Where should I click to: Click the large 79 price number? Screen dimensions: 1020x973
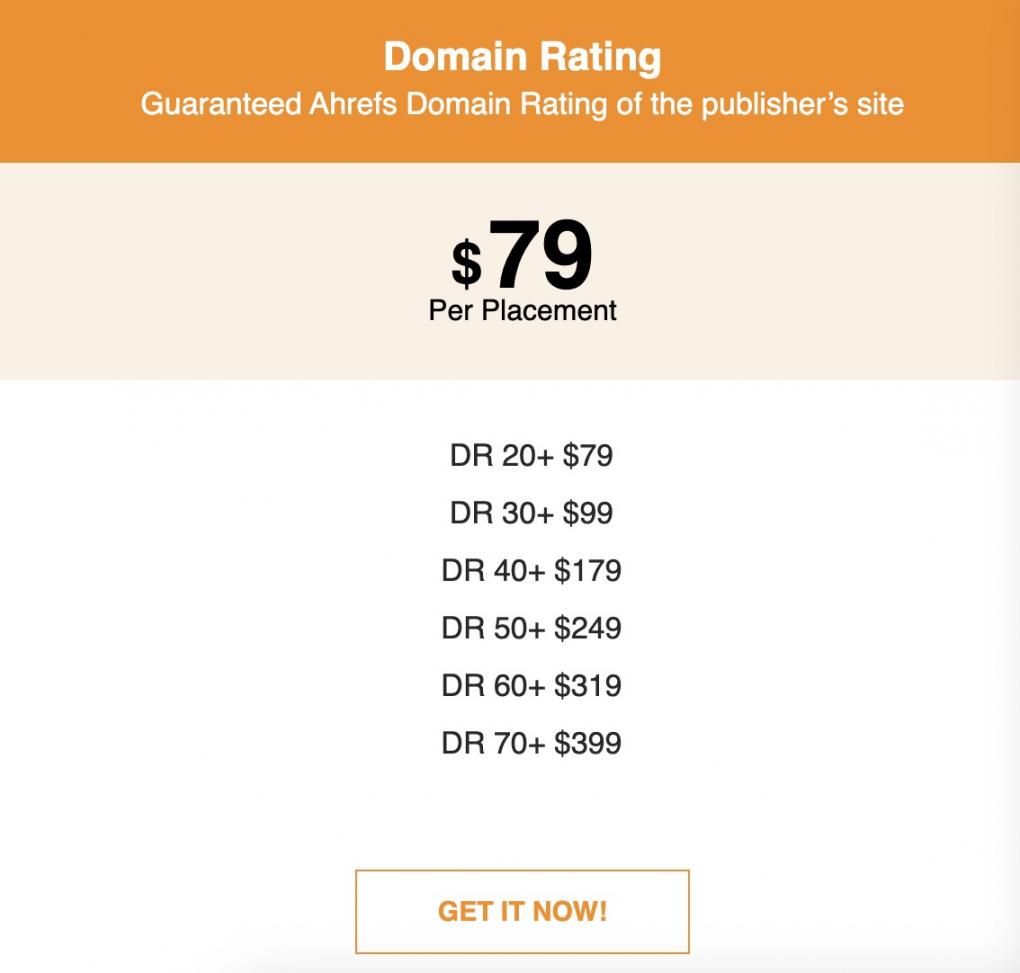pyautogui.click(x=541, y=257)
